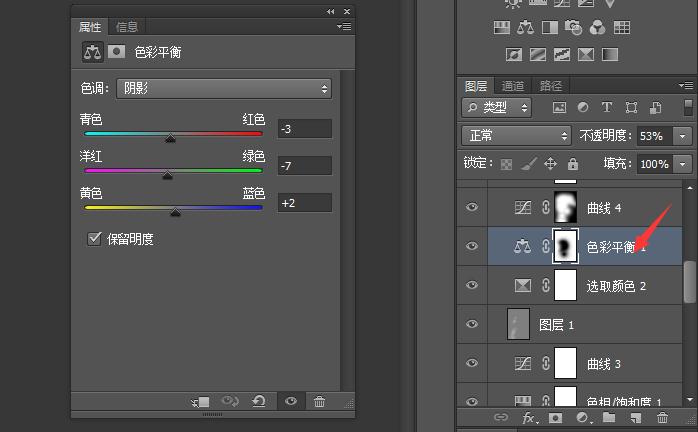Add a Gradient Map adjustment layer
Screen dimensions: 698x432
click(610, 55)
